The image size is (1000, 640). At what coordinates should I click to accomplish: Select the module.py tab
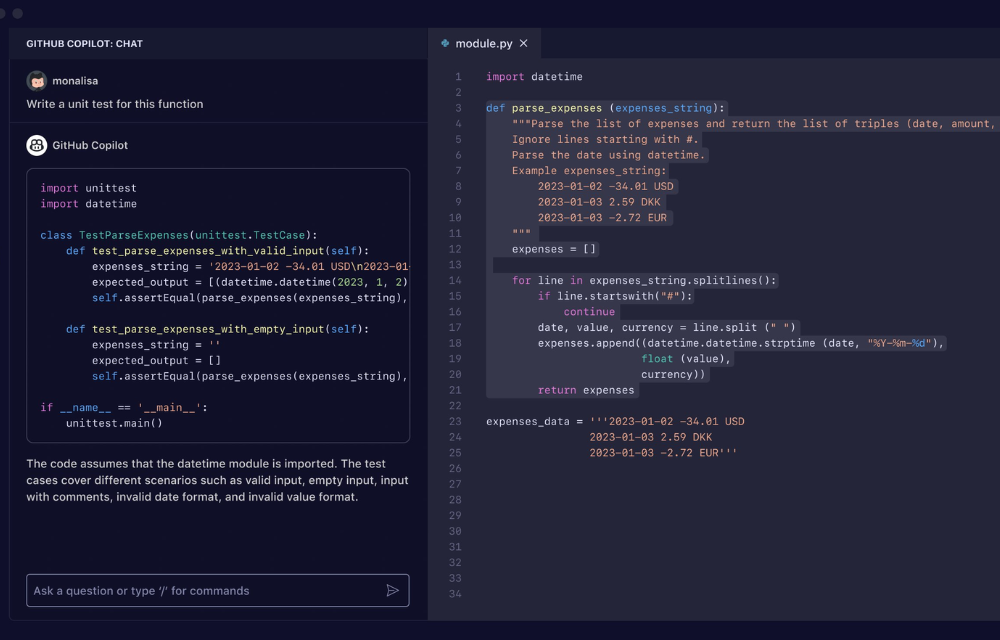coord(483,44)
